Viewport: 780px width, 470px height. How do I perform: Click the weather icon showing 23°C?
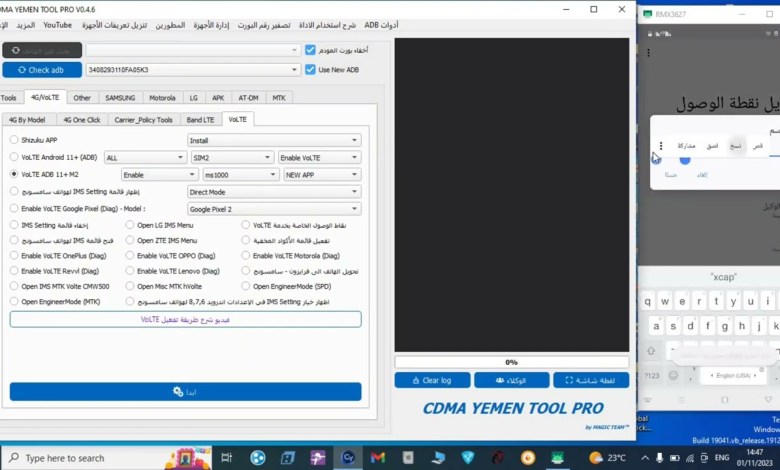(597, 458)
